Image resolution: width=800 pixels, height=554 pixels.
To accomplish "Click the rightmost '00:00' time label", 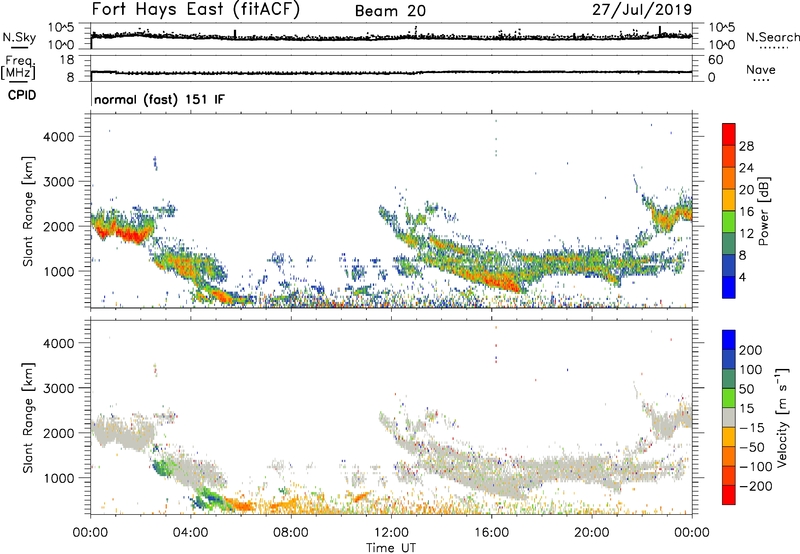I will pyautogui.click(x=692, y=533).
